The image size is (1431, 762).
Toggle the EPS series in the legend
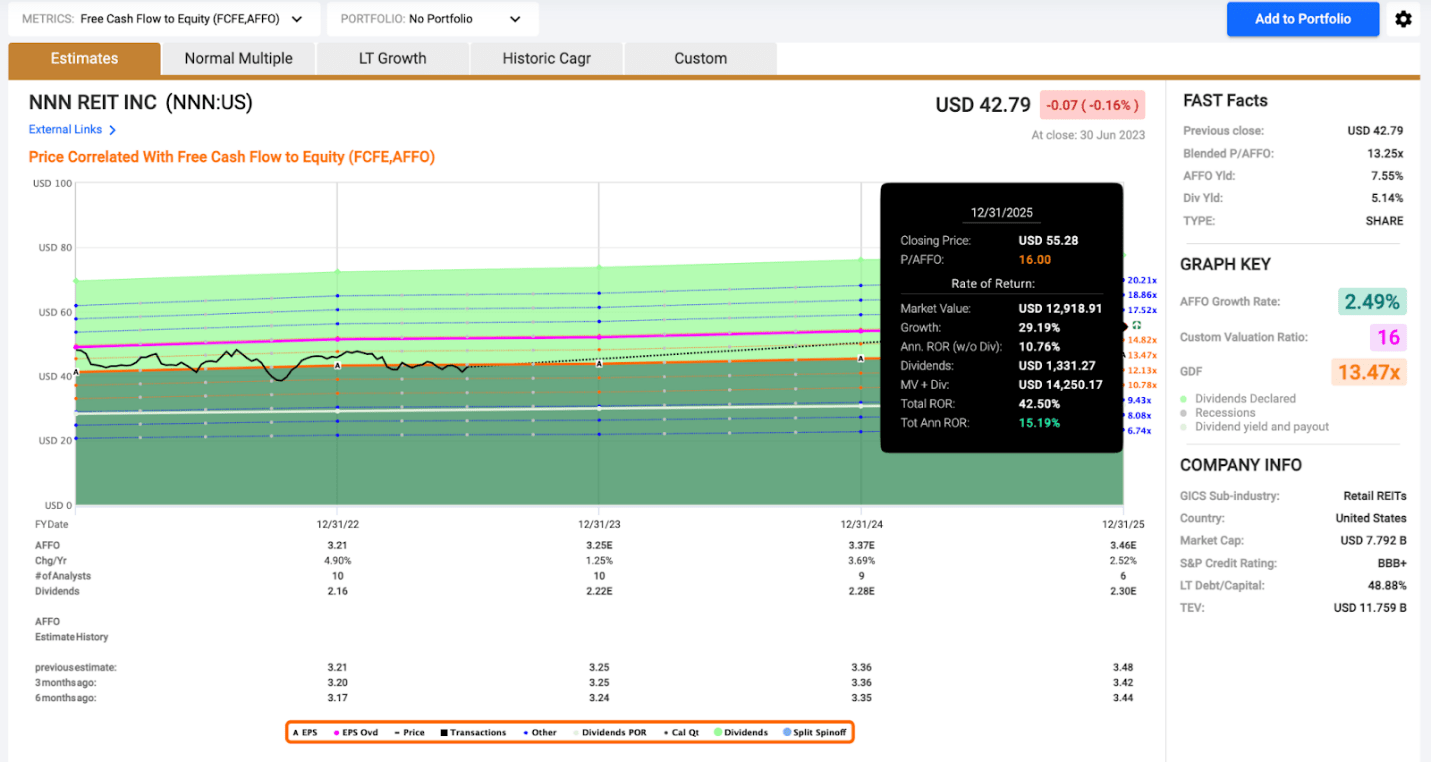(305, 733)
